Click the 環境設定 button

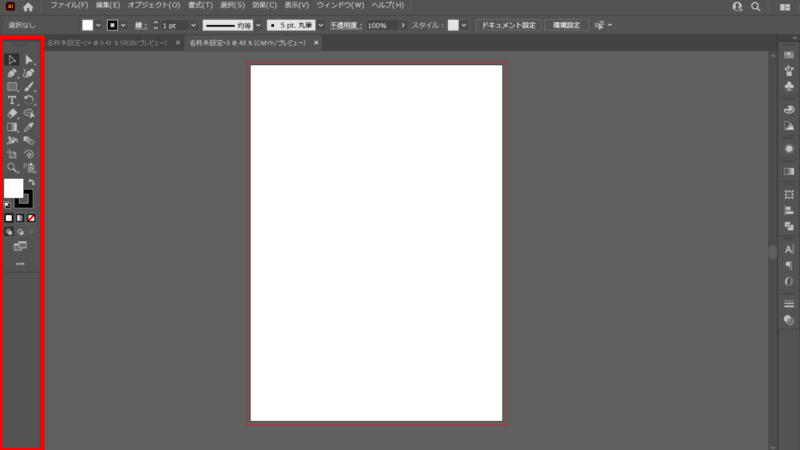(x=566, y=25)
